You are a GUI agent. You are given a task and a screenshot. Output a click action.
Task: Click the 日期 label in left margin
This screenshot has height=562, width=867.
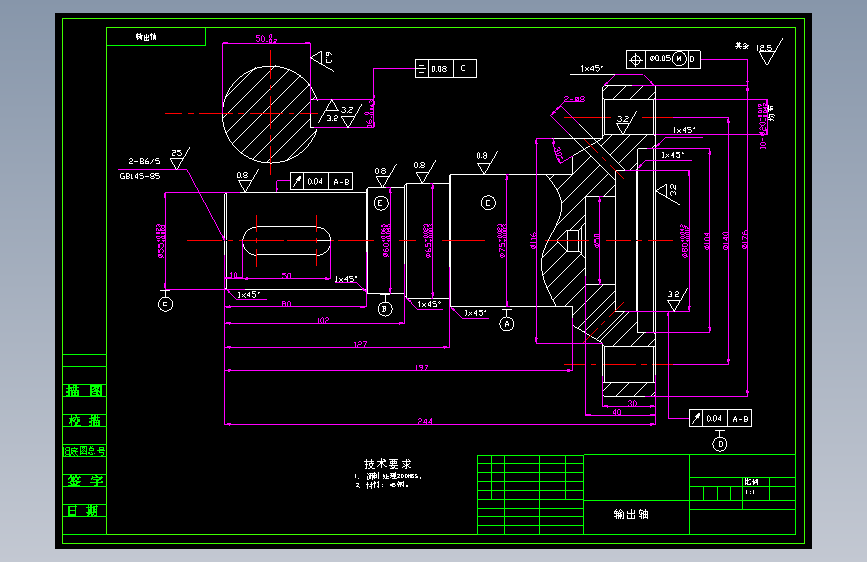(82, 511)
